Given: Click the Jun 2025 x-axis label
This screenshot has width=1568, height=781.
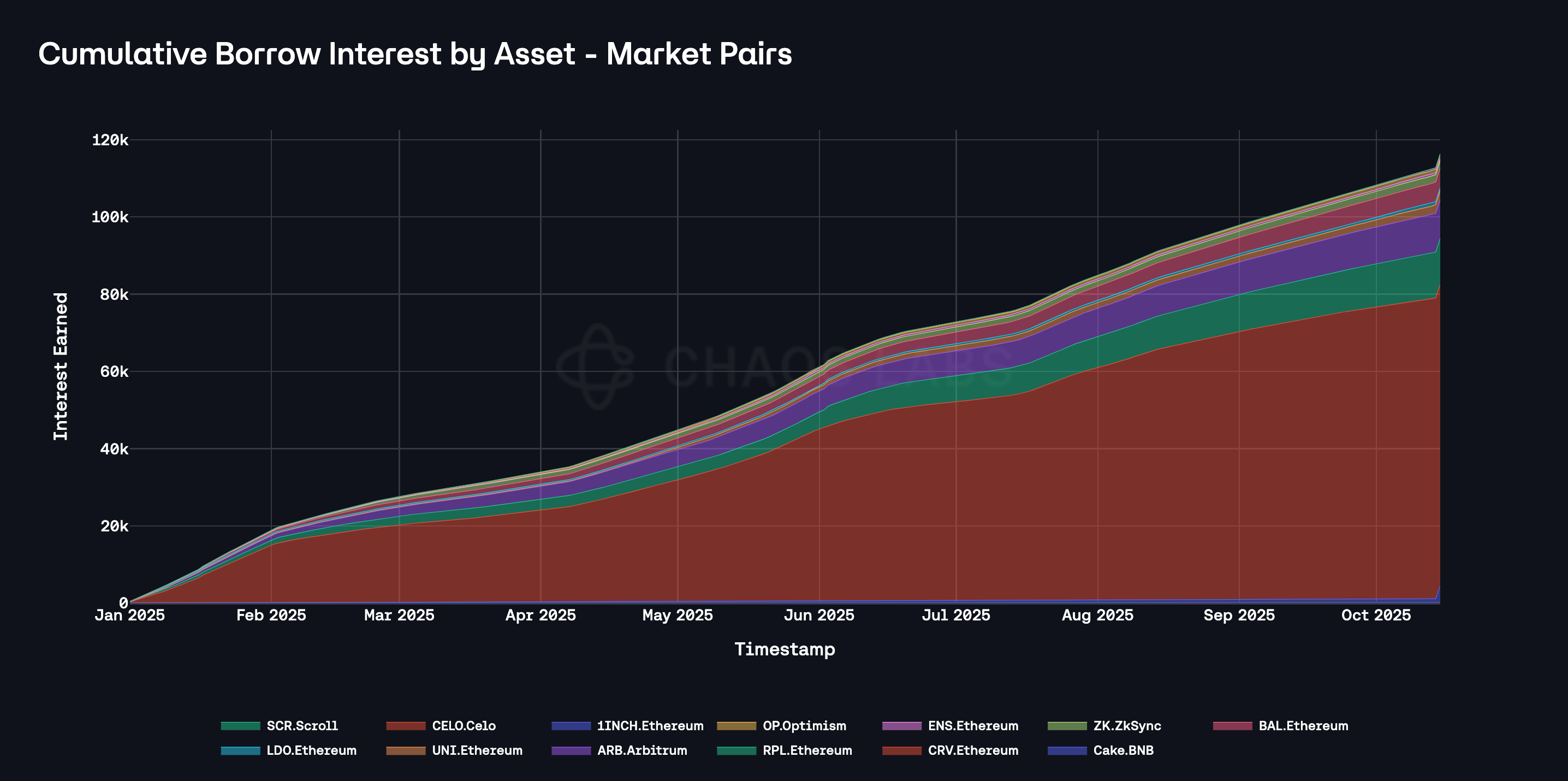Looking at the screenshot, I should pos(819,616).
